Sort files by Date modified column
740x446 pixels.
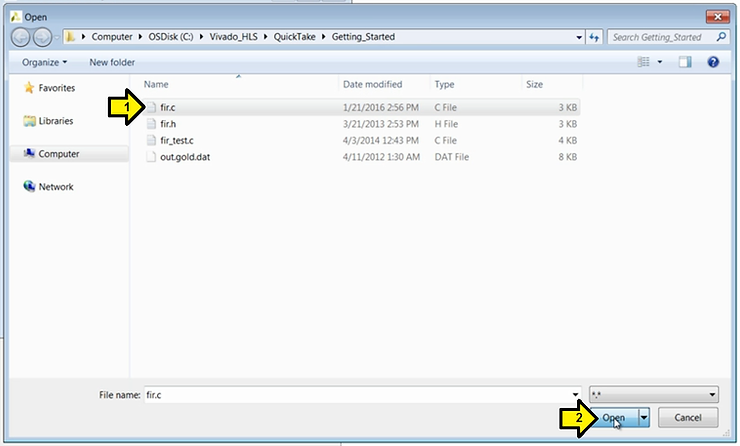372,85
